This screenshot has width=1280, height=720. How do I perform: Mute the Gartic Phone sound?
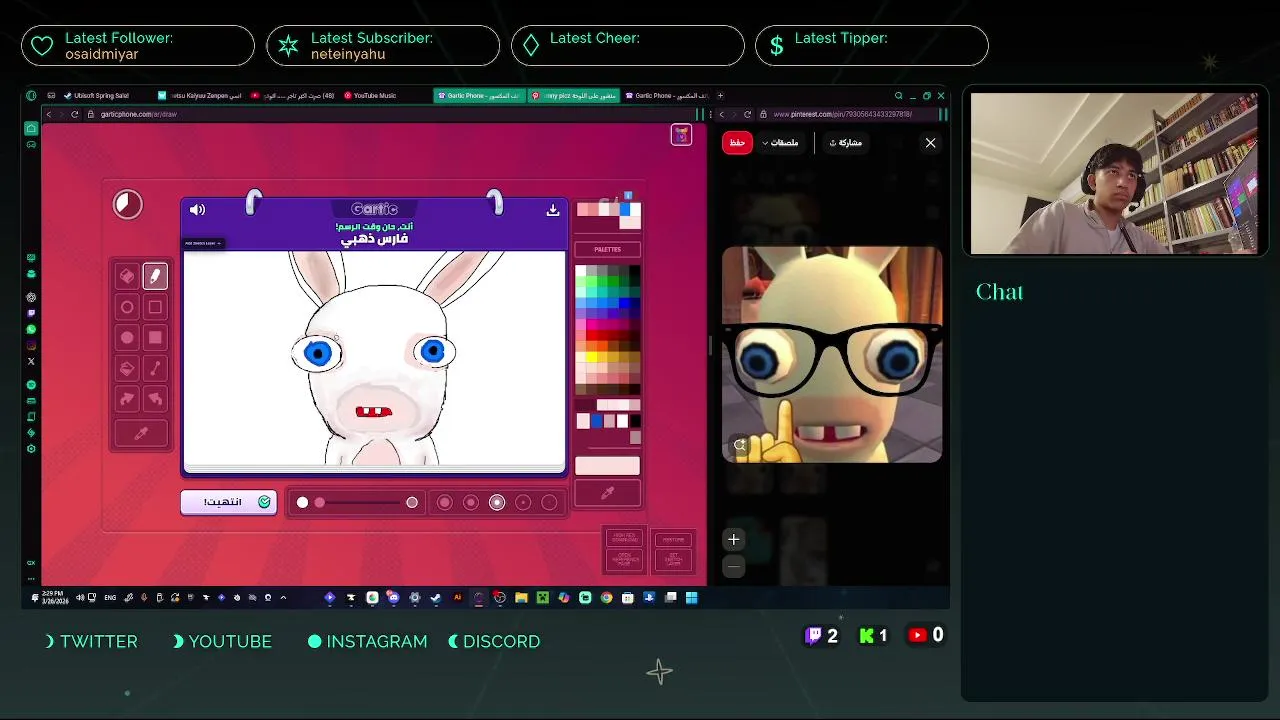(197, 210)
